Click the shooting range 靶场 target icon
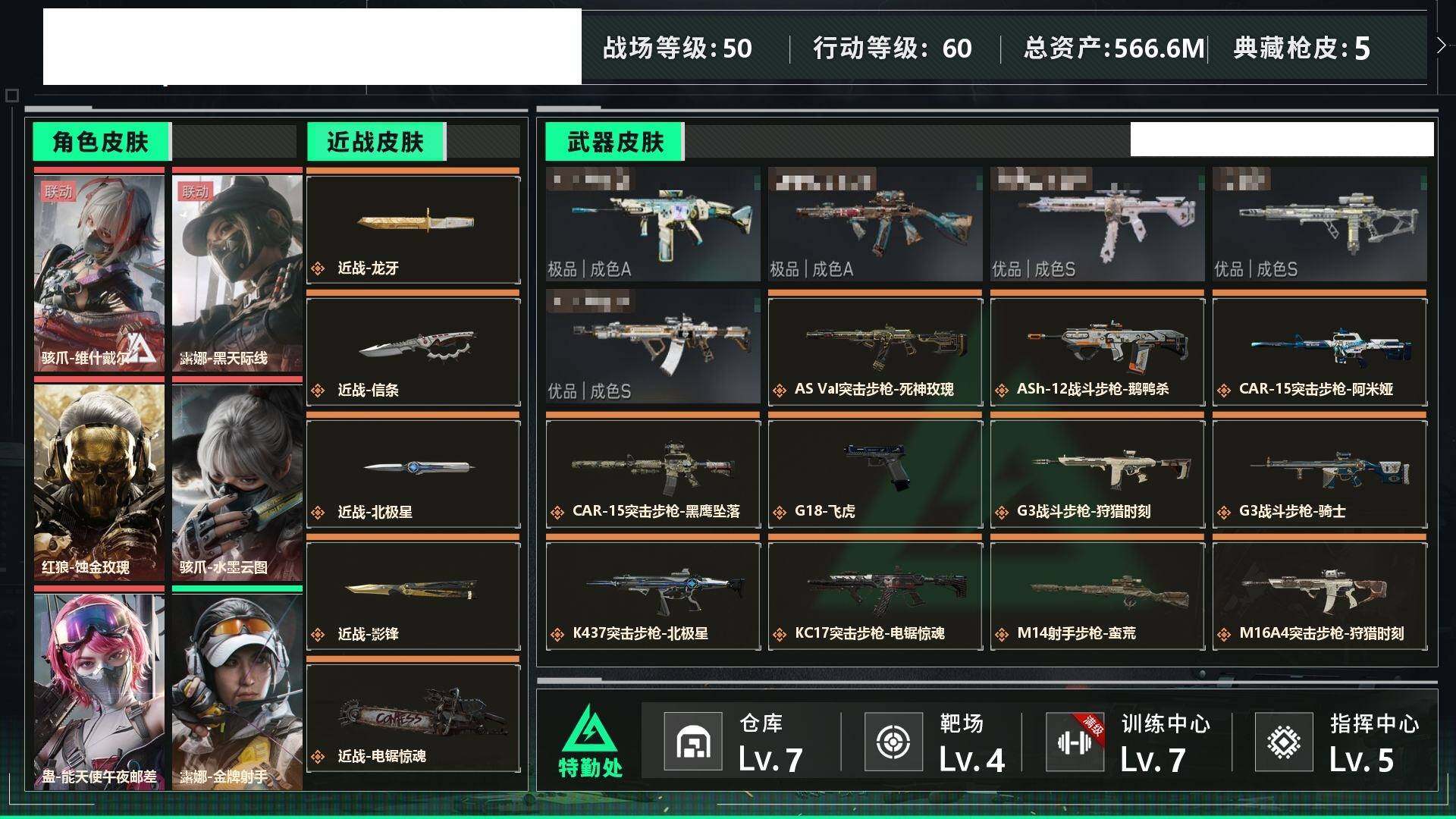1456x819 pixels. (893, 742)
